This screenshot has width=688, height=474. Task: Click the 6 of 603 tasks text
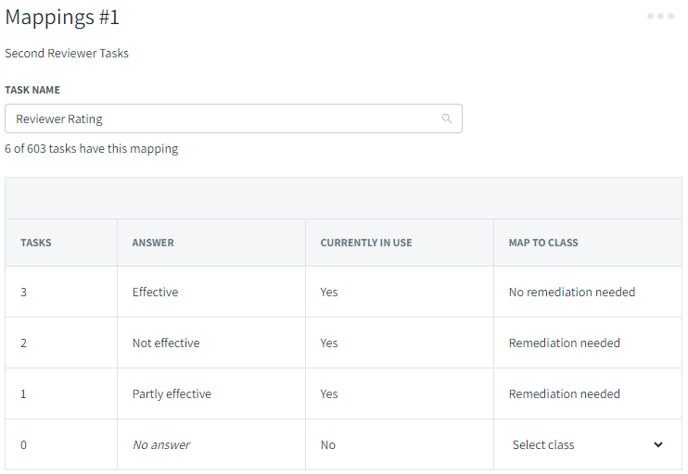91,149
